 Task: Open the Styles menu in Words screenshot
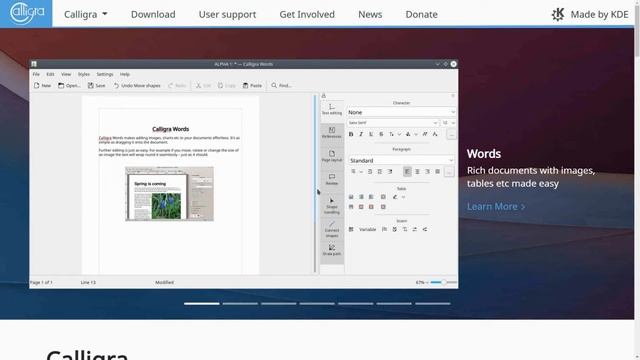[x=84, y=74]
